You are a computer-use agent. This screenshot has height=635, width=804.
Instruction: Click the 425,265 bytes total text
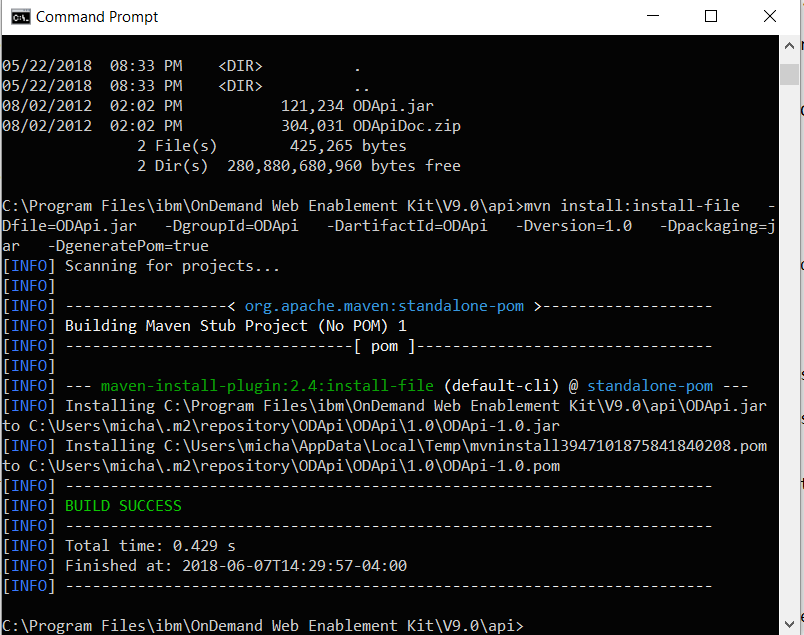[348, 146]
